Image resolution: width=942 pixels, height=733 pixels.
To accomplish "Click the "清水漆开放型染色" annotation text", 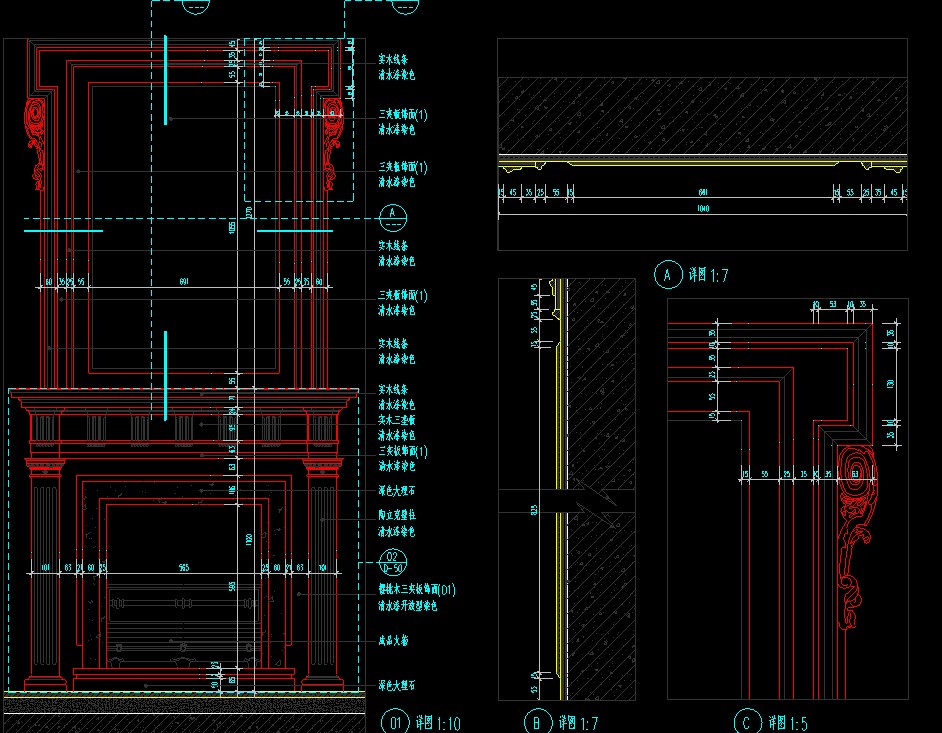I will point(407,606).
